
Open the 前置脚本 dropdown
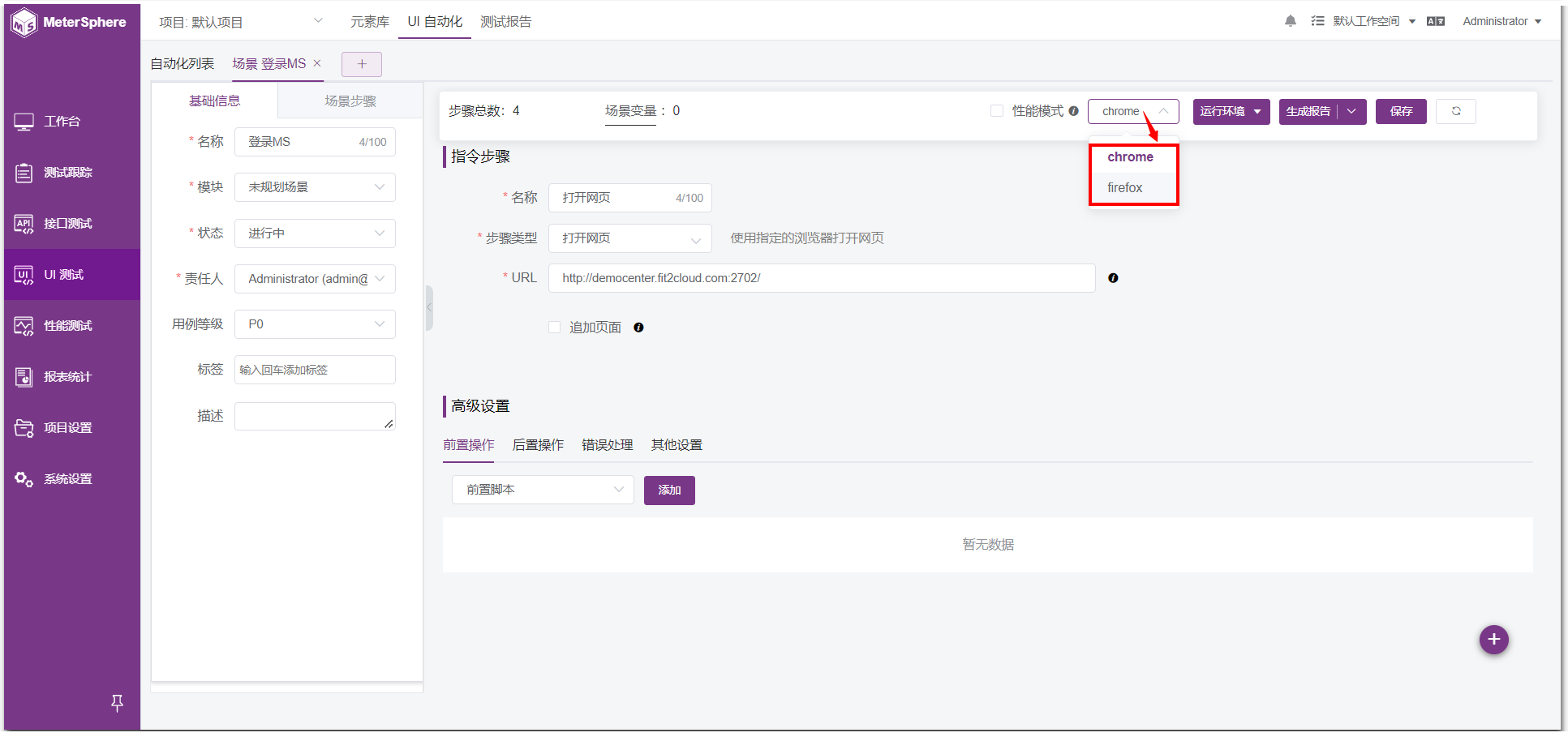point(543,490)
